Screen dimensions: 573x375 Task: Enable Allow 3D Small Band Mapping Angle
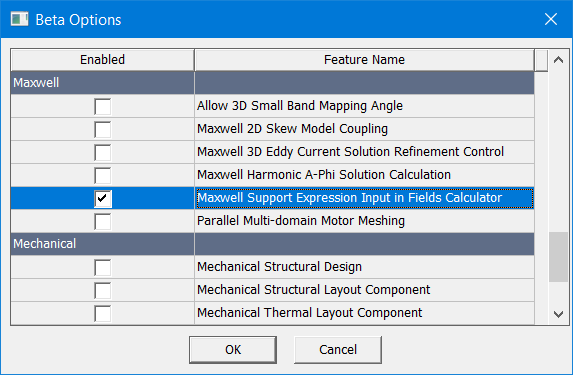[x=102, y=106]
